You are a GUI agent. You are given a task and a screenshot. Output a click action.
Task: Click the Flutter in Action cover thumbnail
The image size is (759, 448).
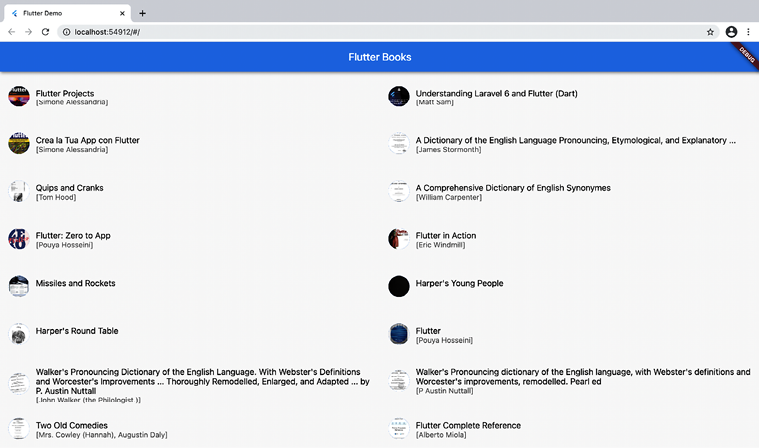(399, 239)
